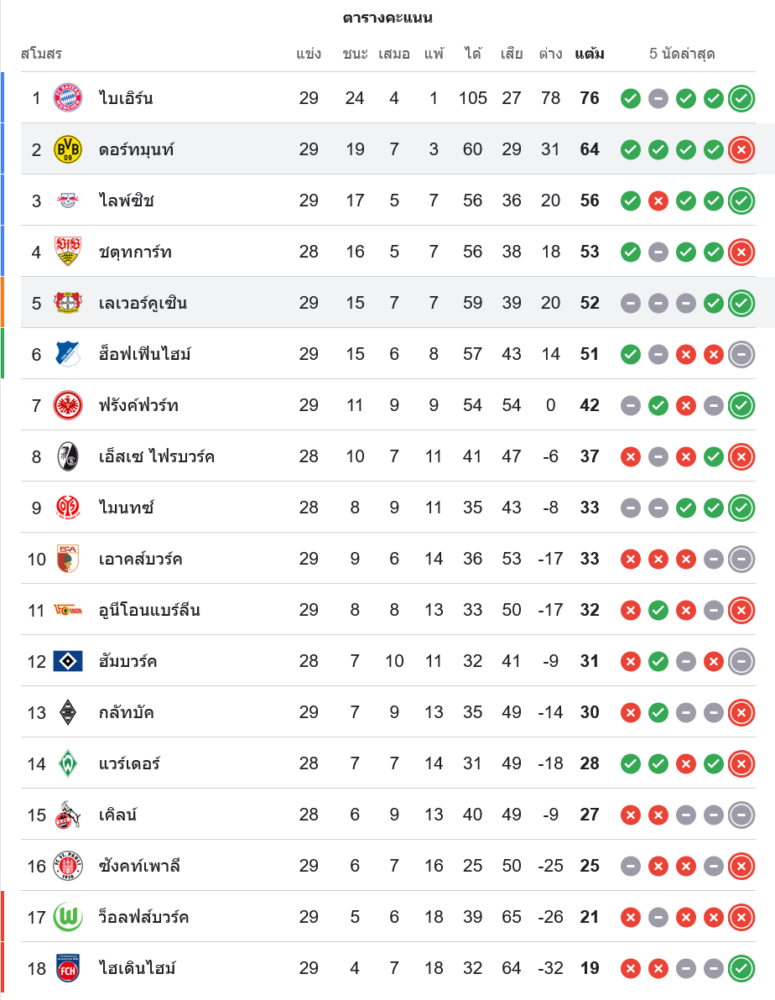Click the Wolfsburg green W logo
Screen dimensions: 775x1000
point(68,917)
